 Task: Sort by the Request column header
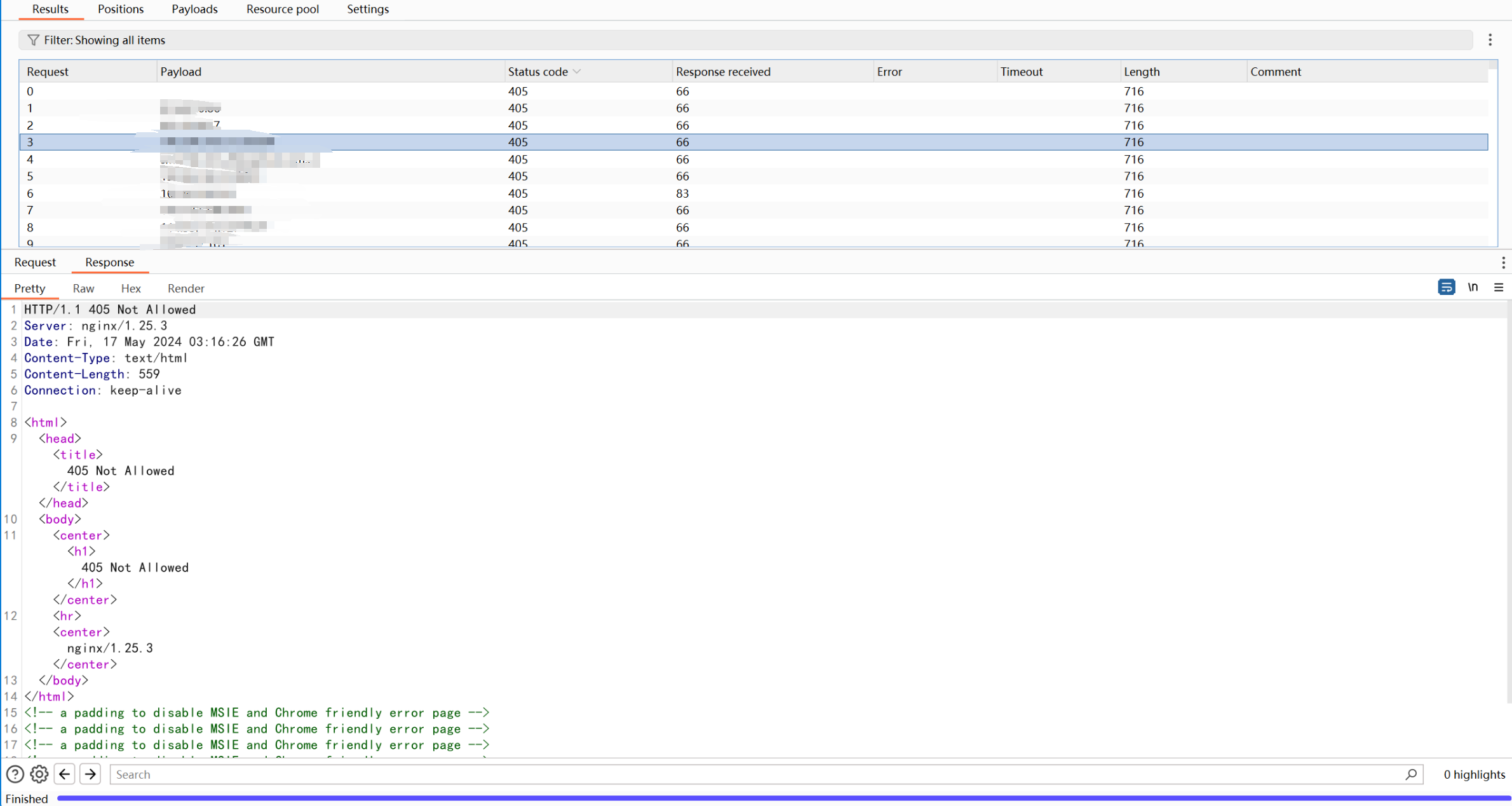tap(88, 72)
